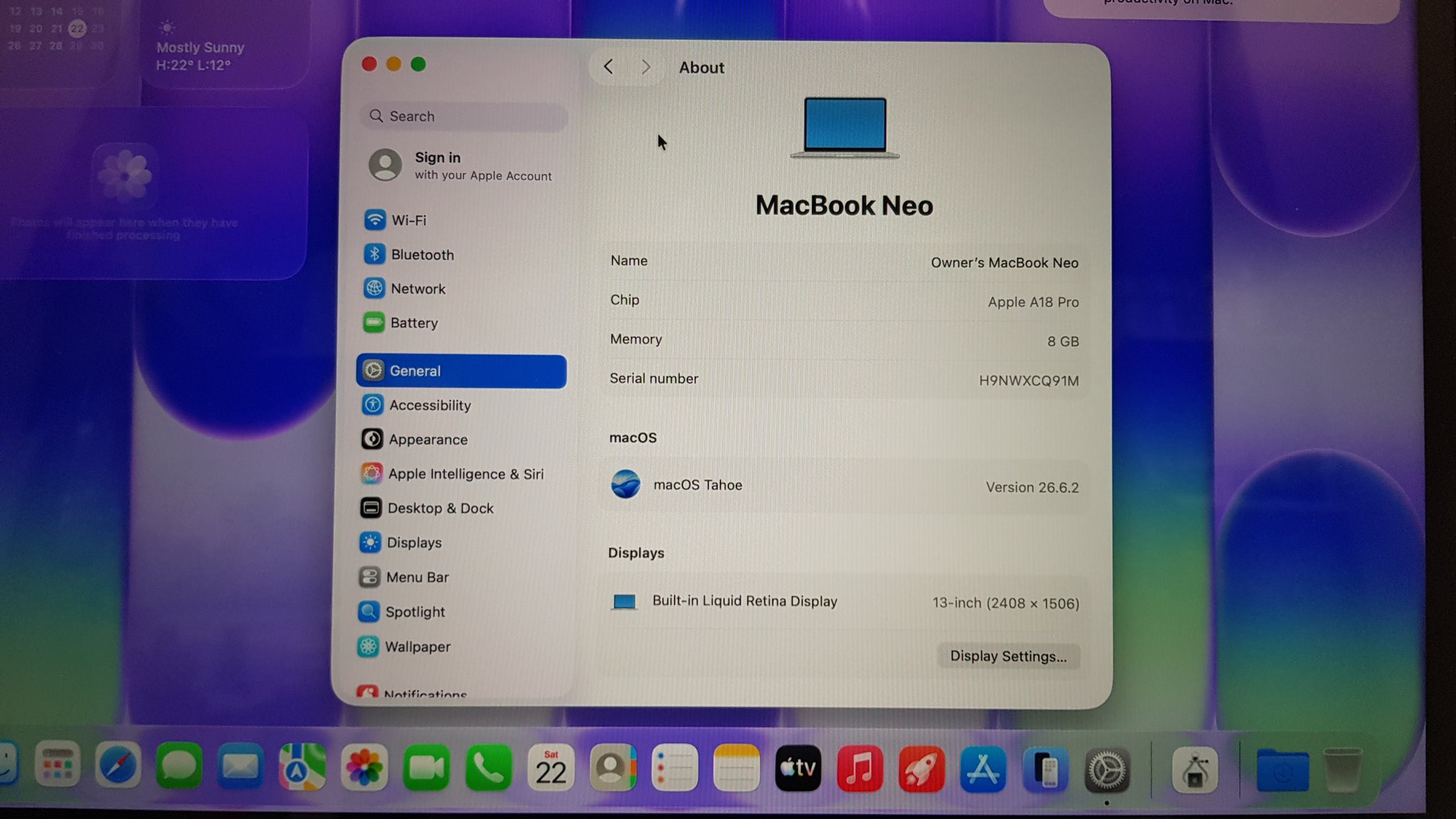Minimize the System Settings window

click(x=394, y=64)
